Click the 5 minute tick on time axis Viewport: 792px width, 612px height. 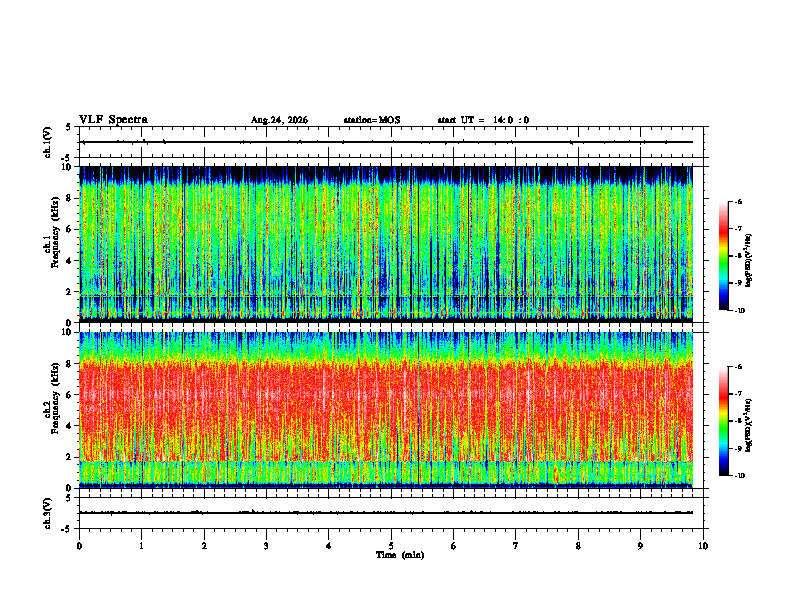point(391,546)
